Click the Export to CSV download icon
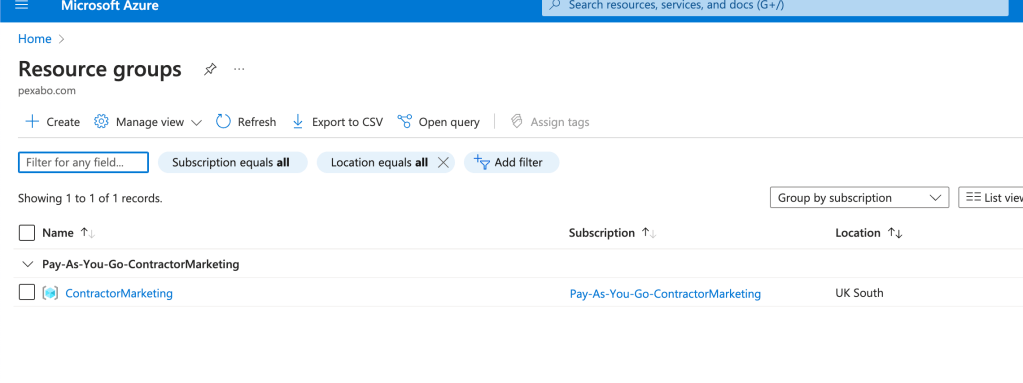The image size is (1023, 383). tap(298, 122)
